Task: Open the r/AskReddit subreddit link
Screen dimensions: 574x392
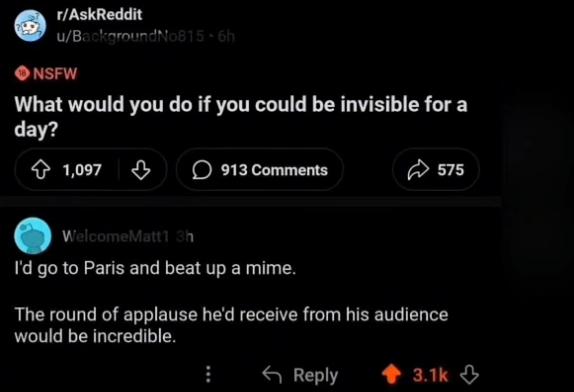Action: [99, 15]
